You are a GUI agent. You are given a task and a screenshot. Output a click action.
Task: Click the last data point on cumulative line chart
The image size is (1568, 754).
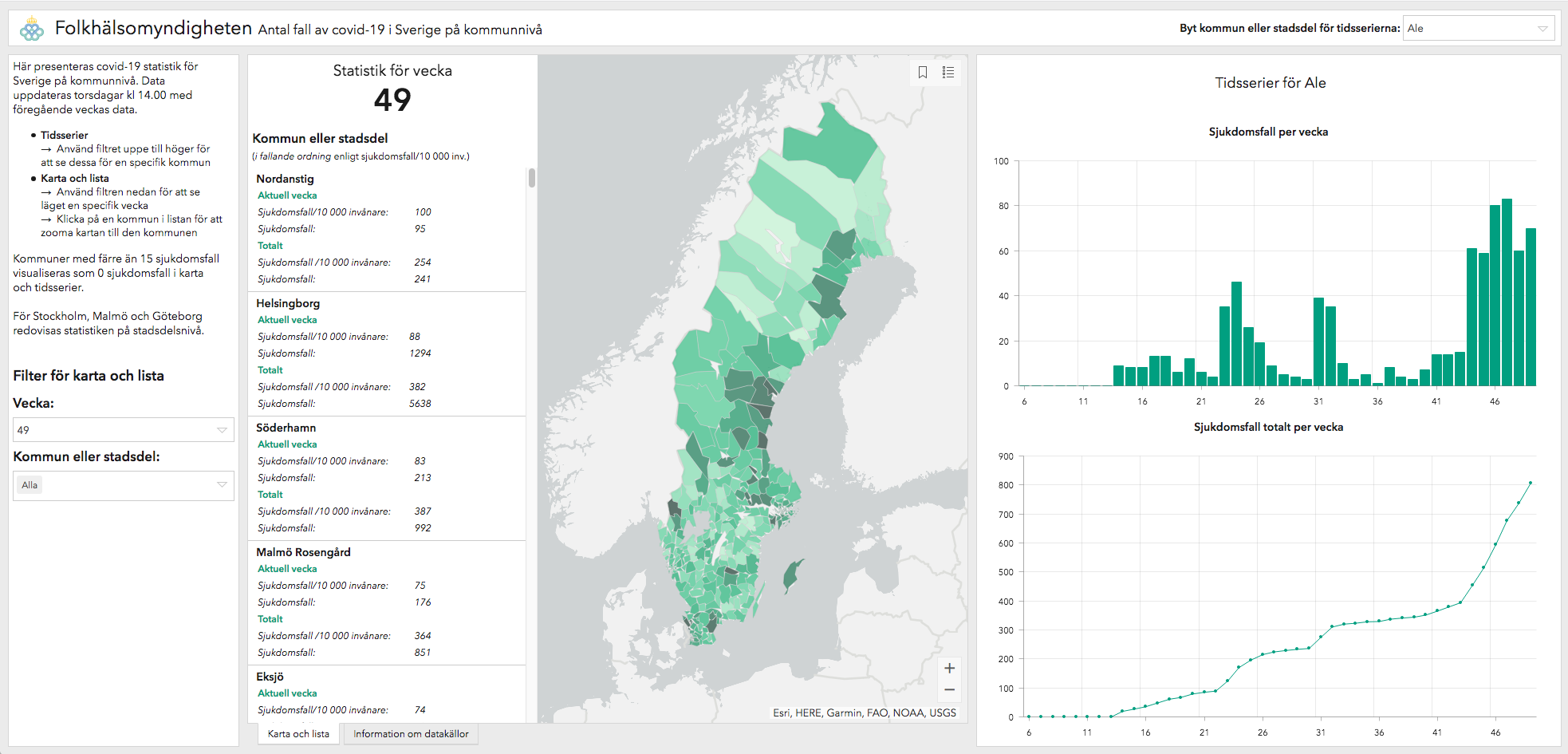(x=1530, y=483)
